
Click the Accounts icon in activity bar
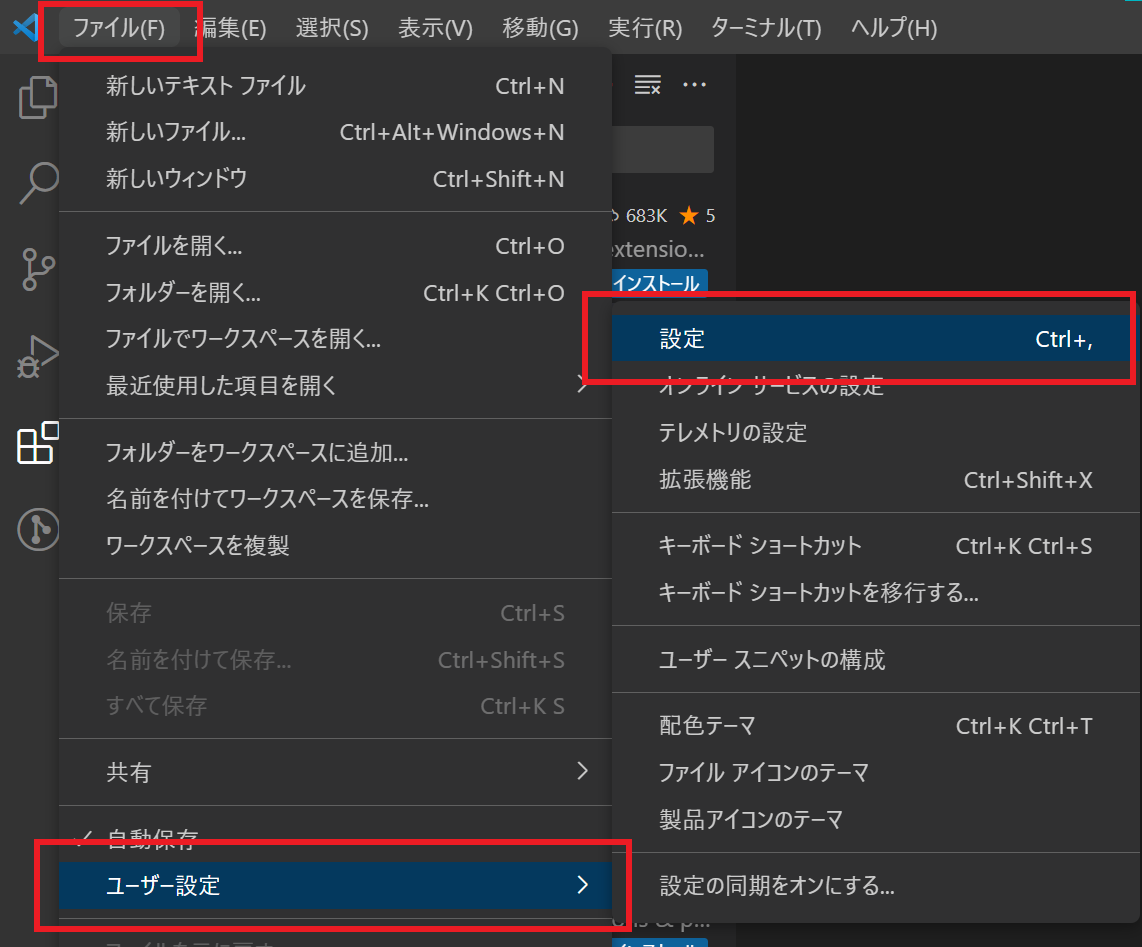point(37,530)
